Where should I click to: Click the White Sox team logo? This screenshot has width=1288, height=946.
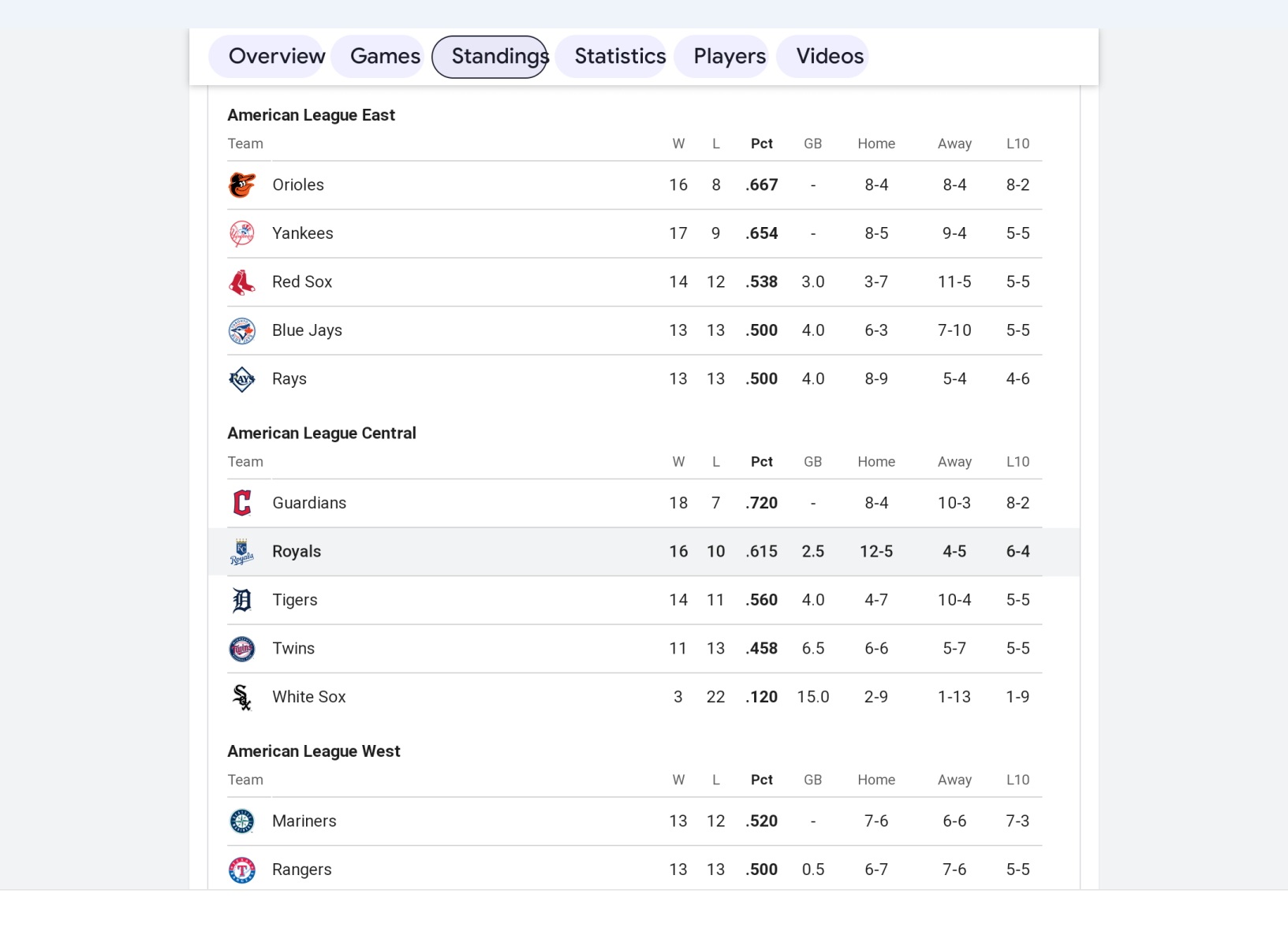tap(242, 697)
